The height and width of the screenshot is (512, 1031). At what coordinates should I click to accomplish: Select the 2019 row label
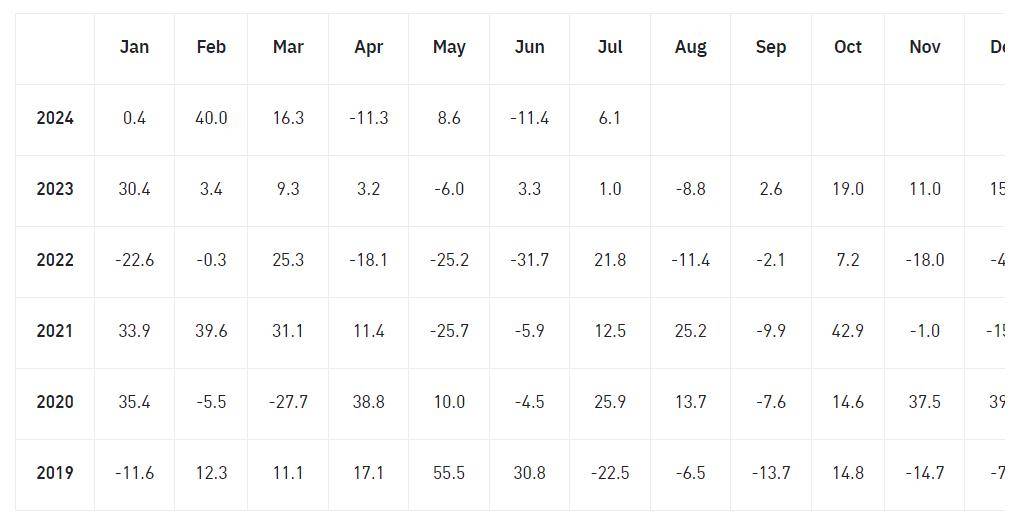coord(55,473)
